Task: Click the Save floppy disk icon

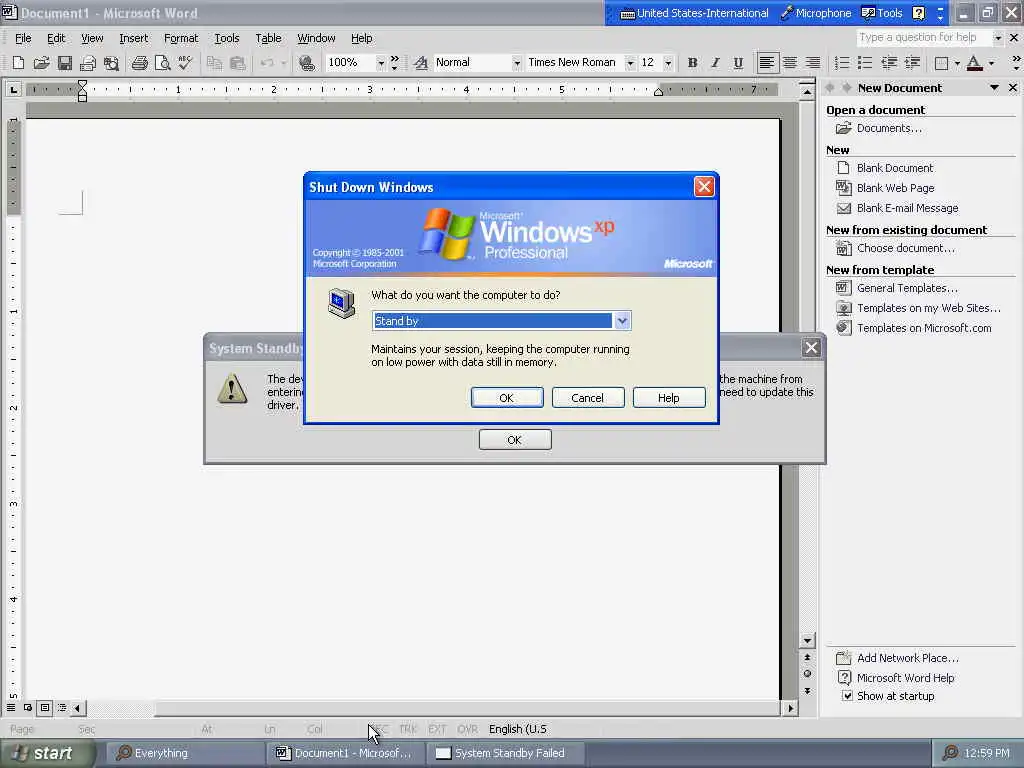Action: (64, 63)
